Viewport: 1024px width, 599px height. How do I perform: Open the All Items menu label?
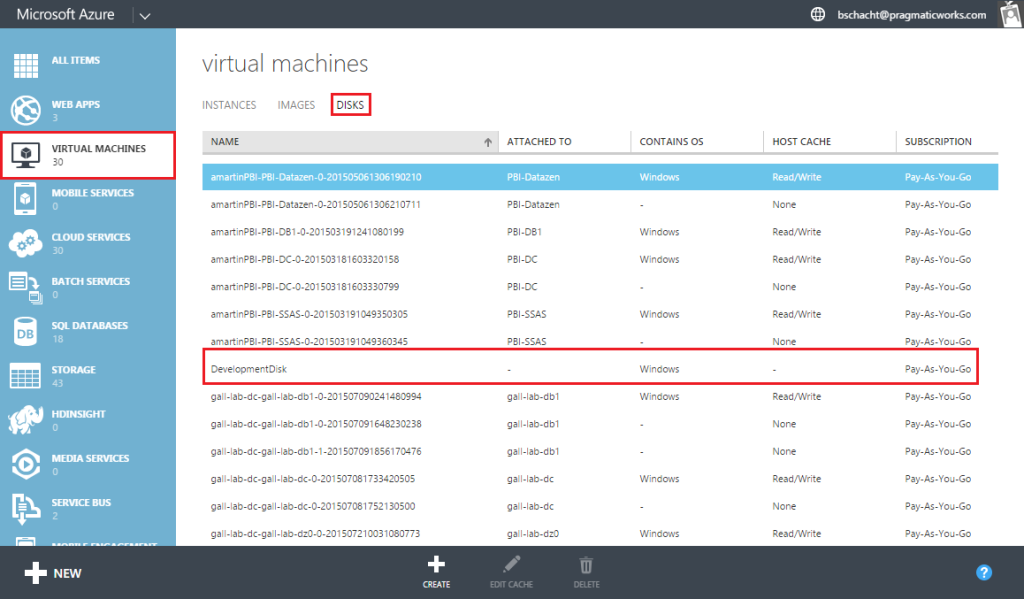(x=76, y=60)
